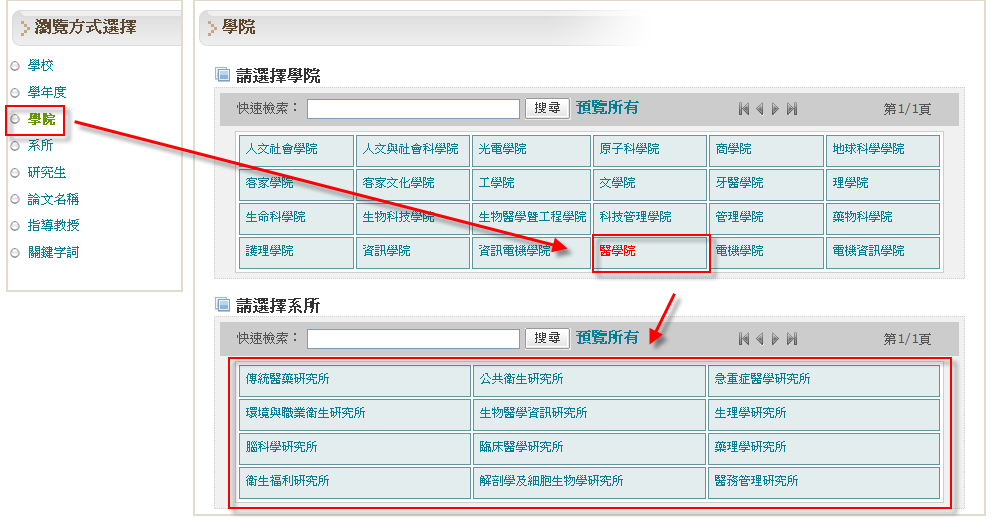Select the 學校 browsing option bullet
This screenshot has height=521, width=991.
[x=15, y=66]
